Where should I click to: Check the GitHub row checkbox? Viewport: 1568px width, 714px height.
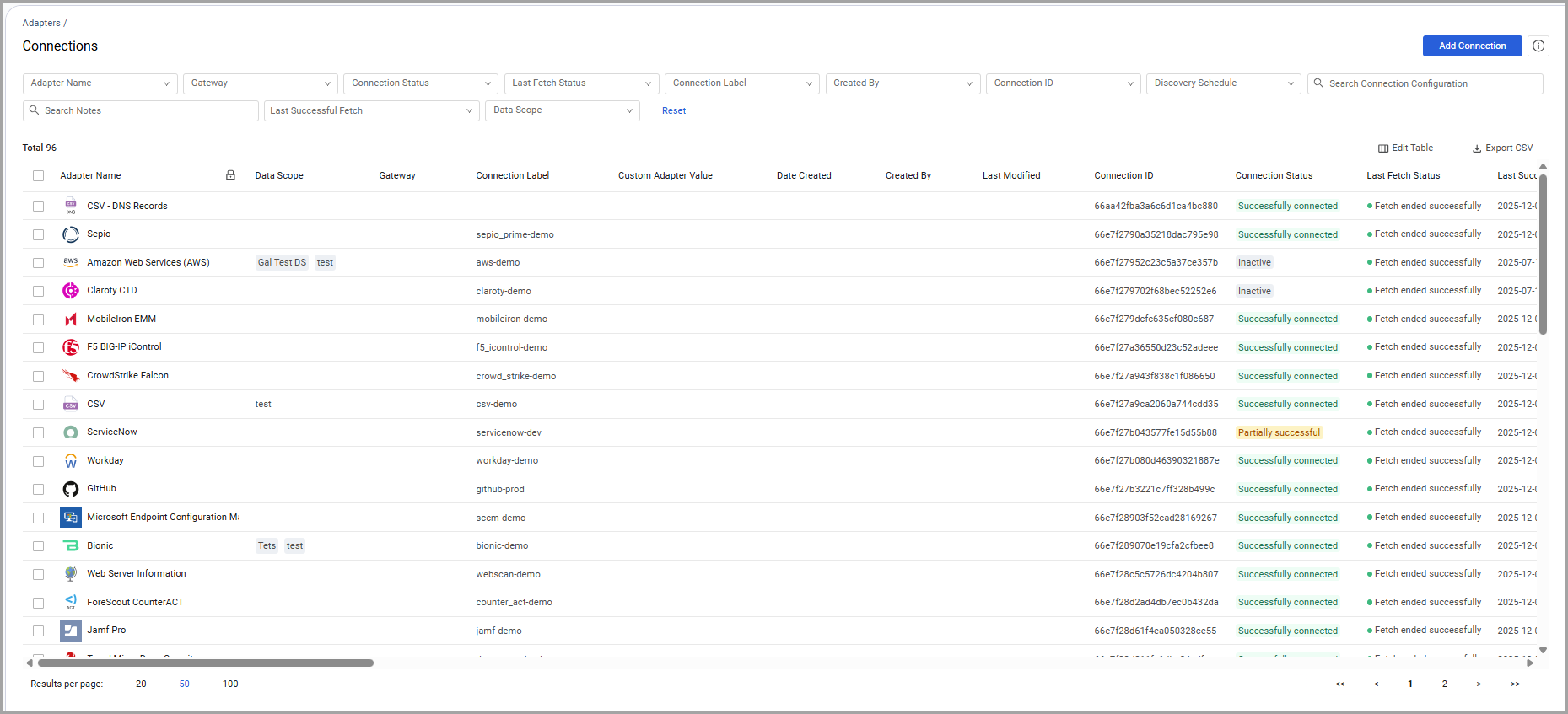(38, 489)
